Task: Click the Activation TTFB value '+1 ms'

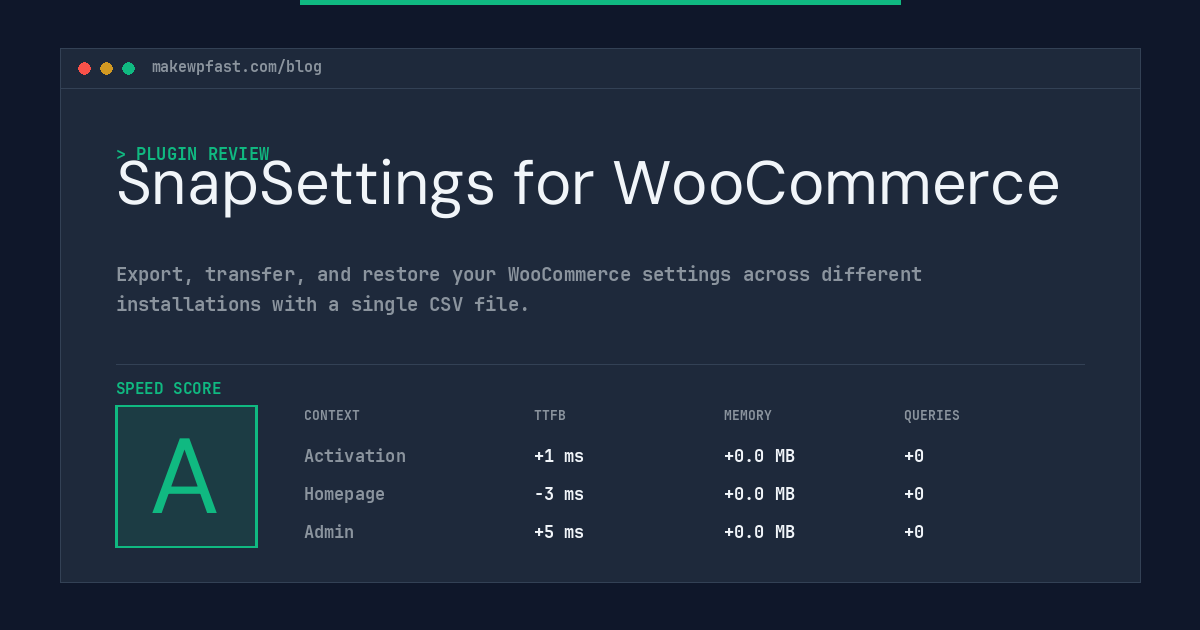Action: [559, 456]
